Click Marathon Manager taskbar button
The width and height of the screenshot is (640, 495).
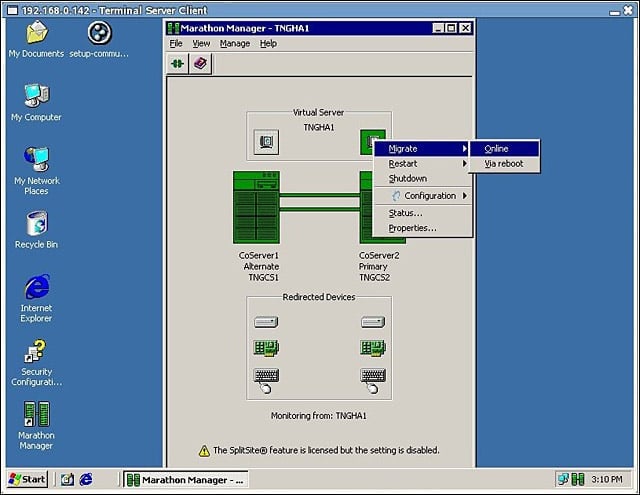tap(186, 480)
